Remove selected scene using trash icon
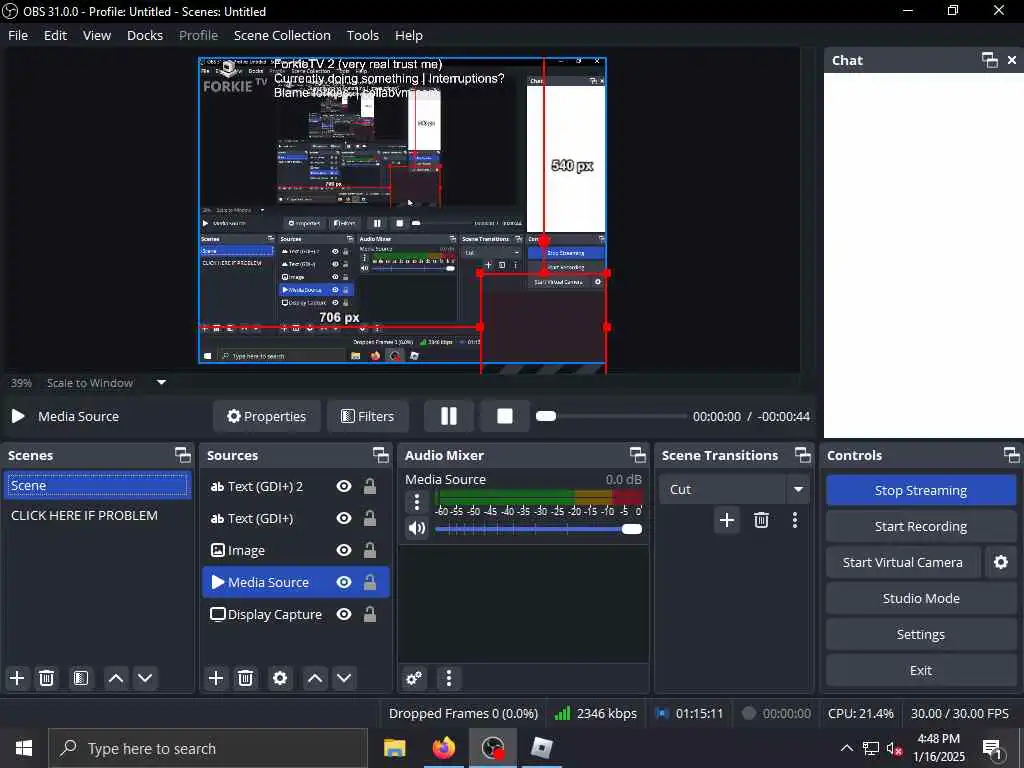 [46, 678]
